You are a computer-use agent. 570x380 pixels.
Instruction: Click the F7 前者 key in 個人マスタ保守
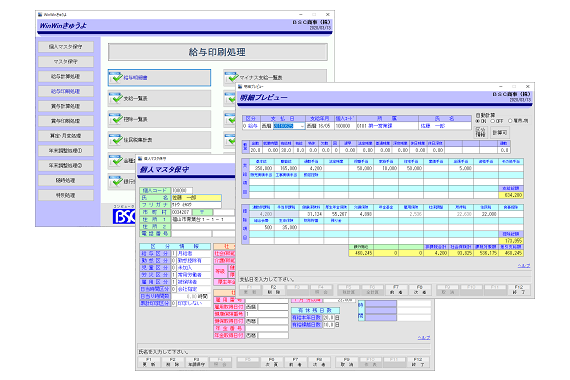tap(295, 362)
